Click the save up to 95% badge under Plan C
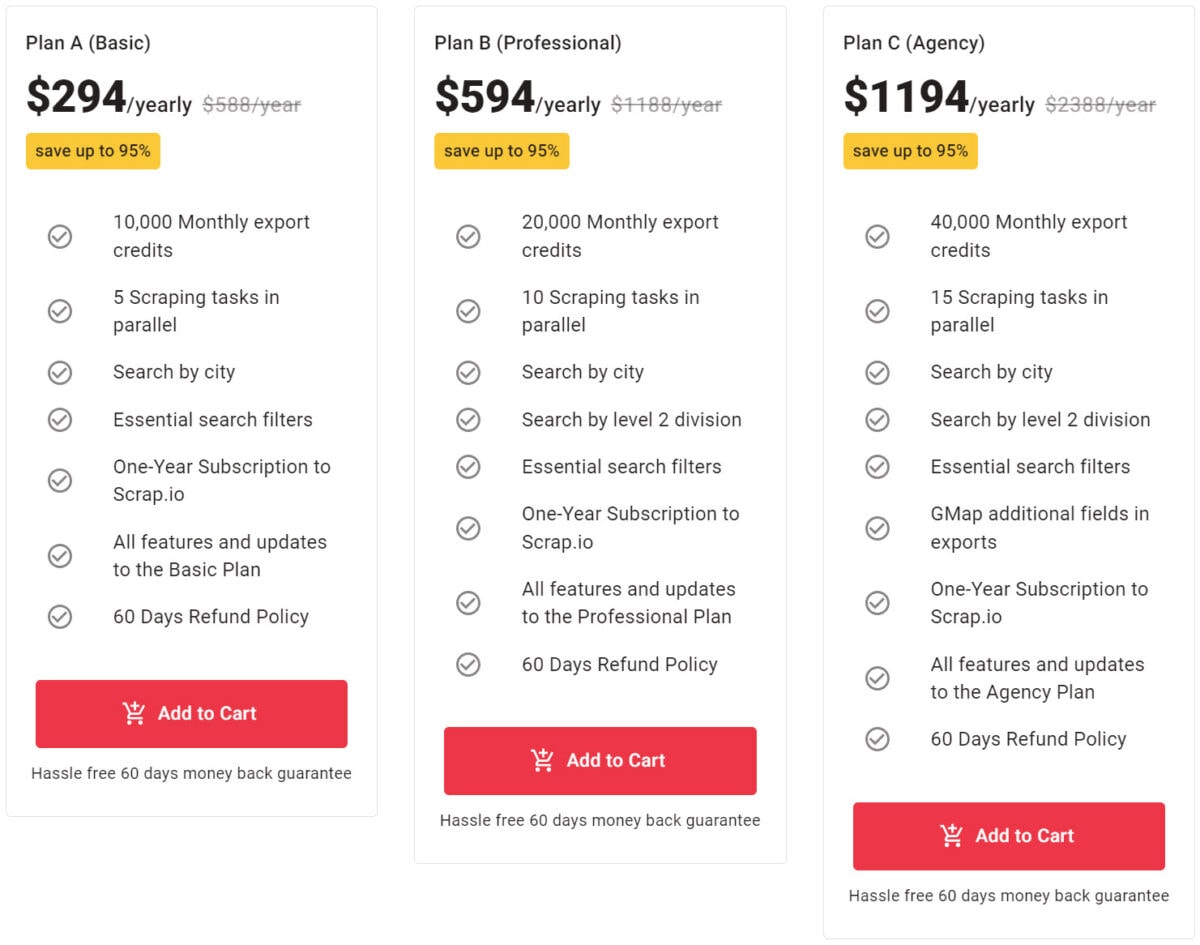This screenshot has width=1200, height=945. click(x=910, y=151)
